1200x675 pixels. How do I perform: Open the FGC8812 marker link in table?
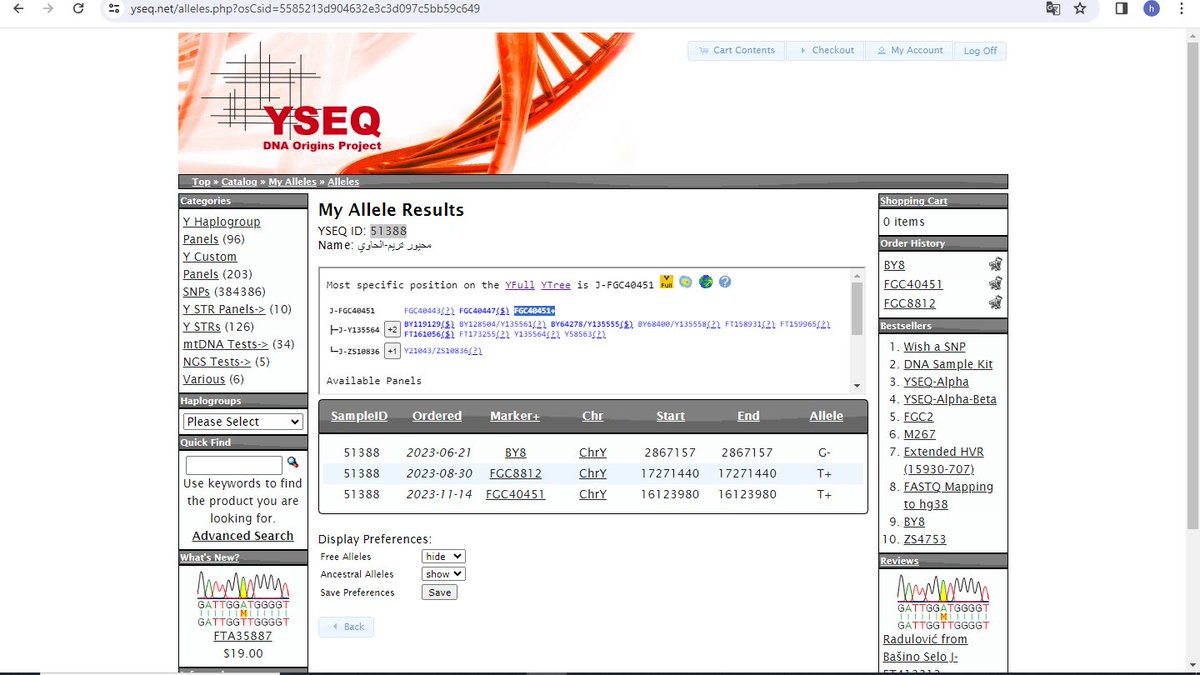click(515, 473)
